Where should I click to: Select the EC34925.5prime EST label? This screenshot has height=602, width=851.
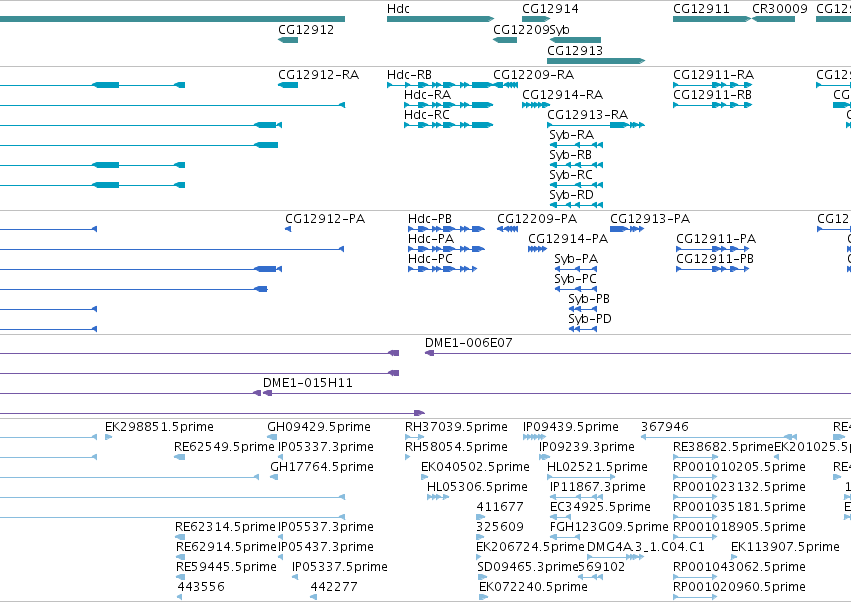coord(600,507)
